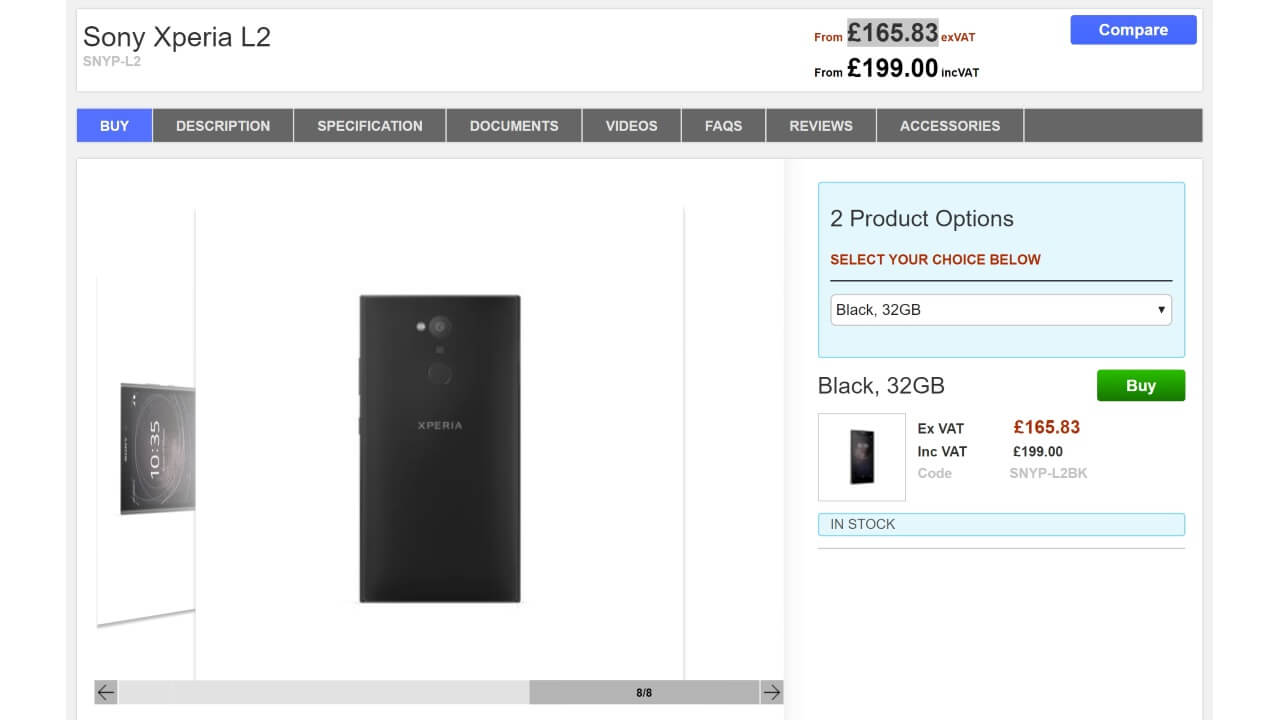This screenshot has height=720, width=1280.
Task: Click the Sony Xperia L2 product title
Action: (177, 37)
